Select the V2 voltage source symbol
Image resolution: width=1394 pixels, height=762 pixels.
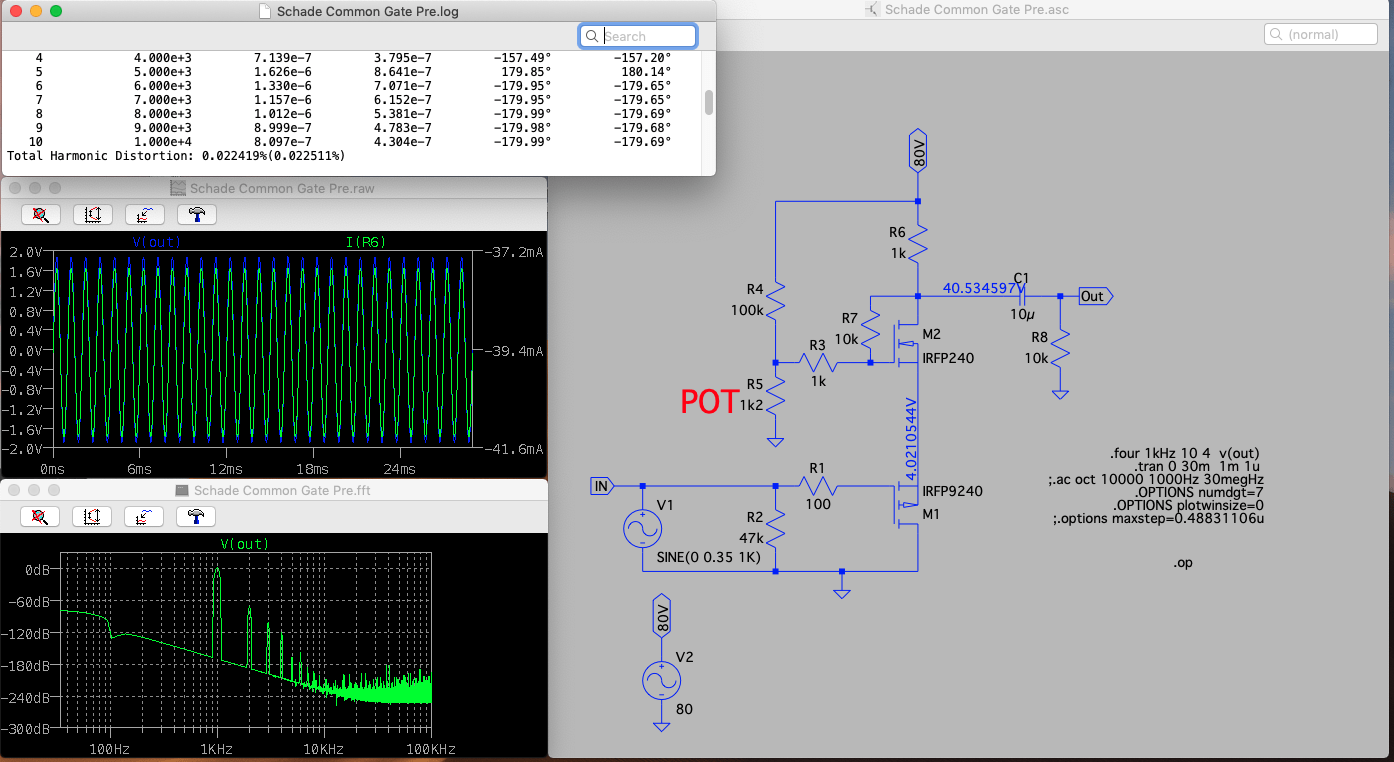coord(660,681)
